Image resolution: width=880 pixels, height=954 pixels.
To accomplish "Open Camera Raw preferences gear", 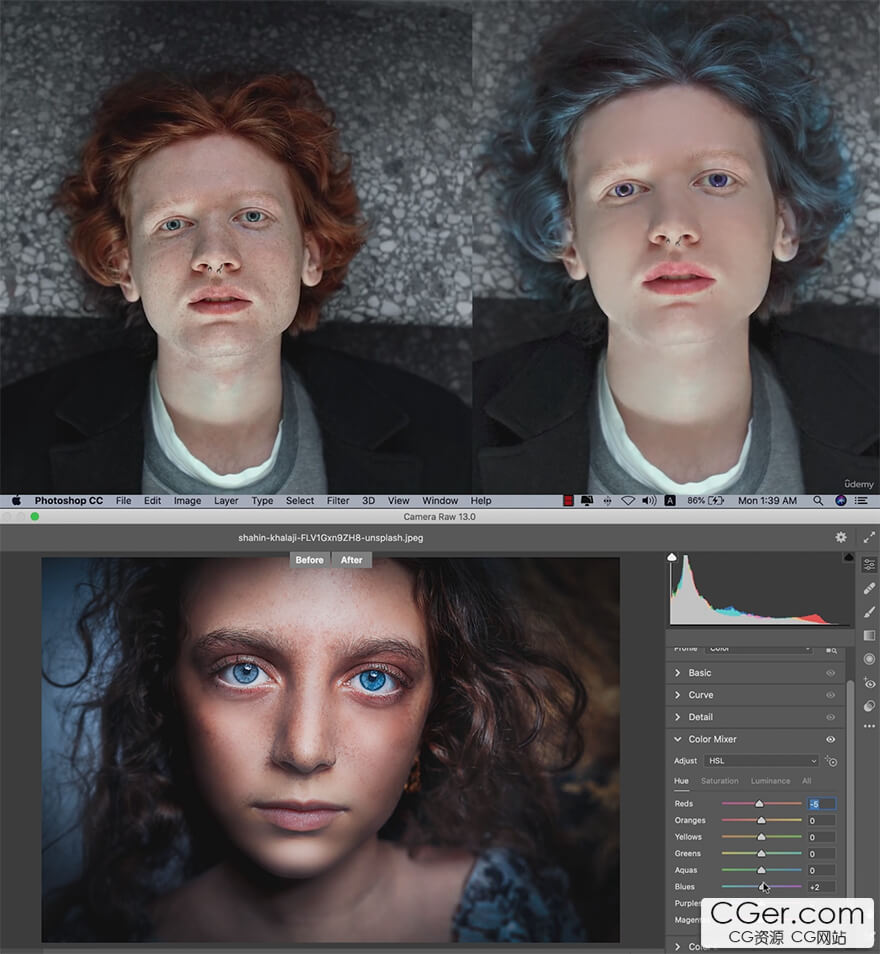I will (840, 537).
